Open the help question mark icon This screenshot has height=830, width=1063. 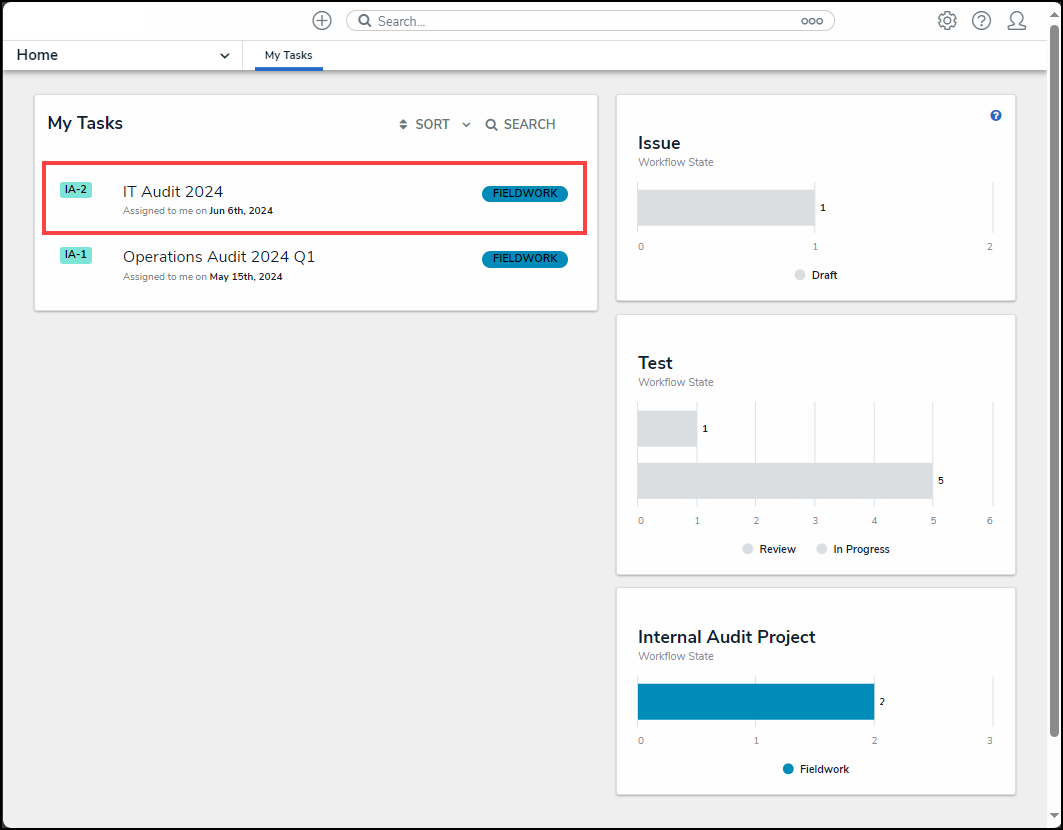[x=981, y=21]
